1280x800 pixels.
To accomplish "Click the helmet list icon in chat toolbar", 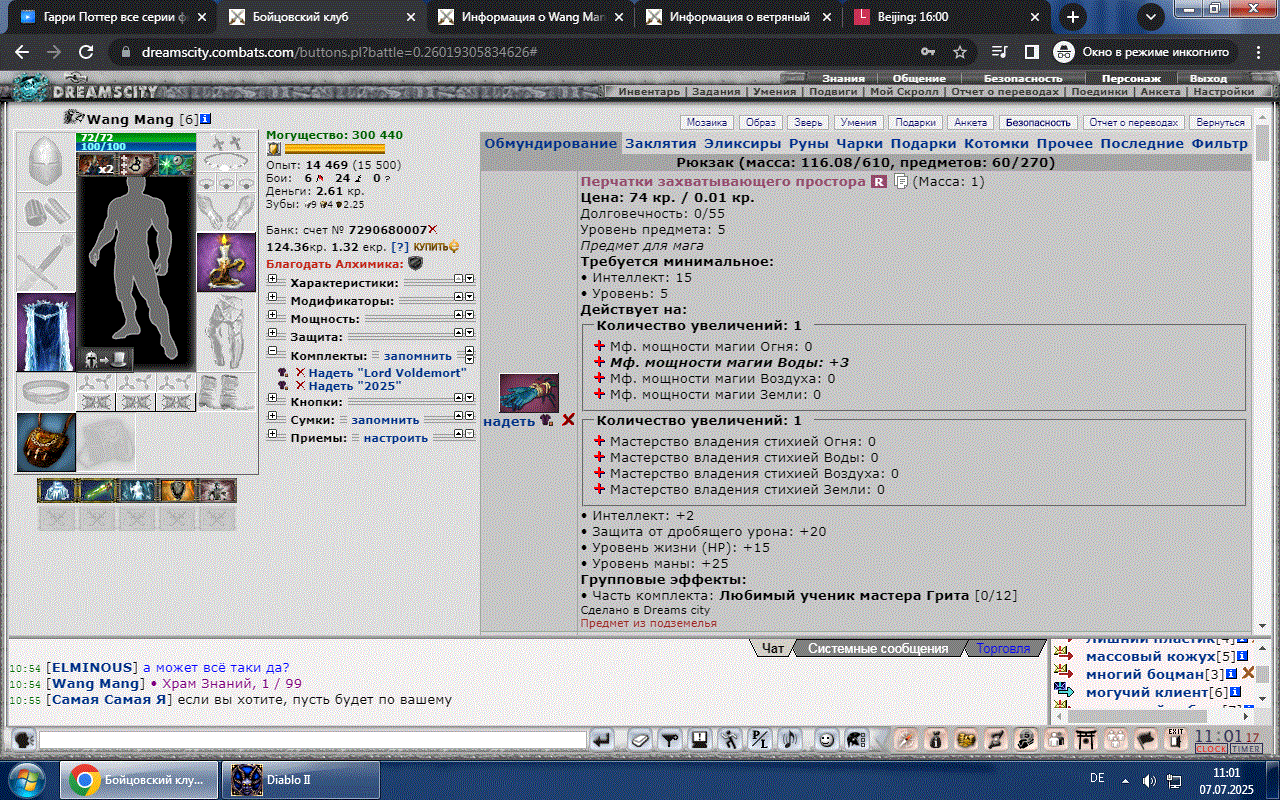I will coord(857,740).
